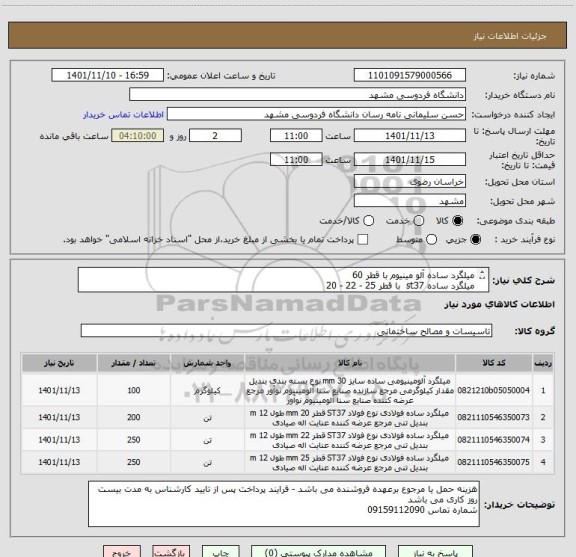This screenshot has height=557, width=576.
Task: Select the جزیی purchase type radio
Action: (476, 240)
